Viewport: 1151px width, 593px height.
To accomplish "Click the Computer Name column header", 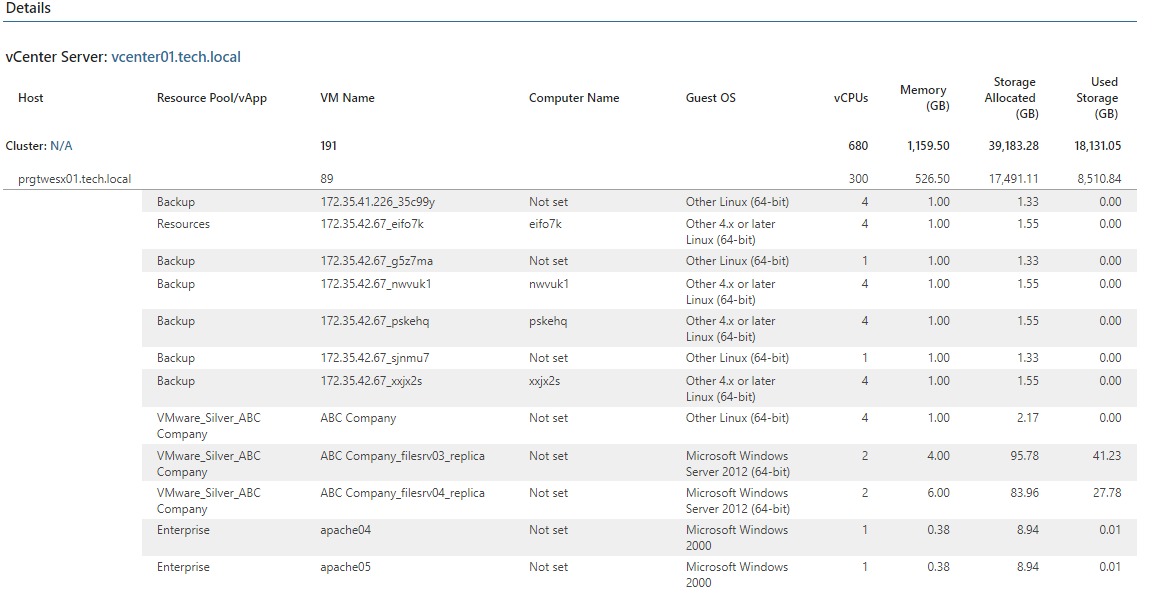I will pos(574,98).
